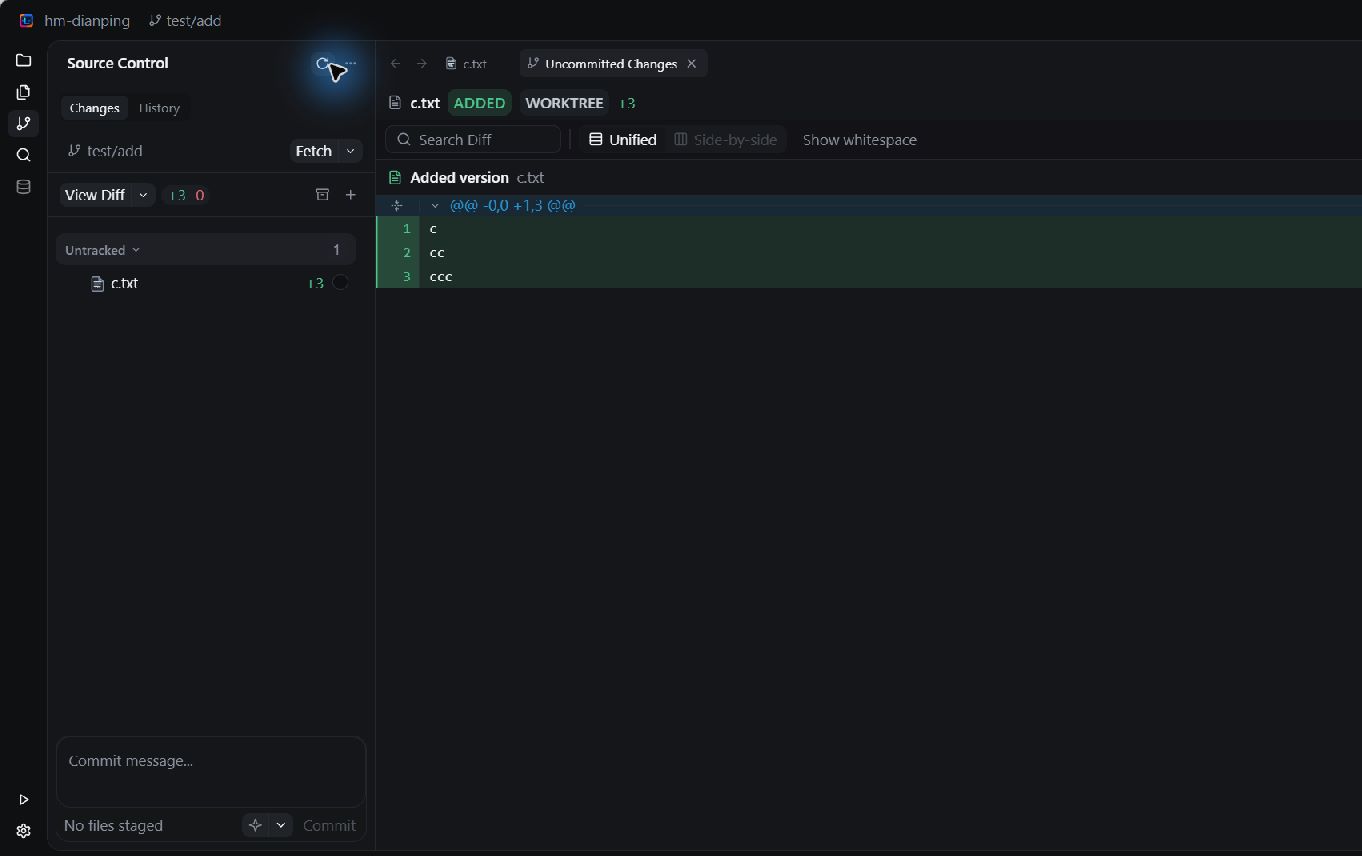The height and width of the screenshot is (856, 1362).
Task: Open the c.txt editor tab
Action: tap(467, 64)
